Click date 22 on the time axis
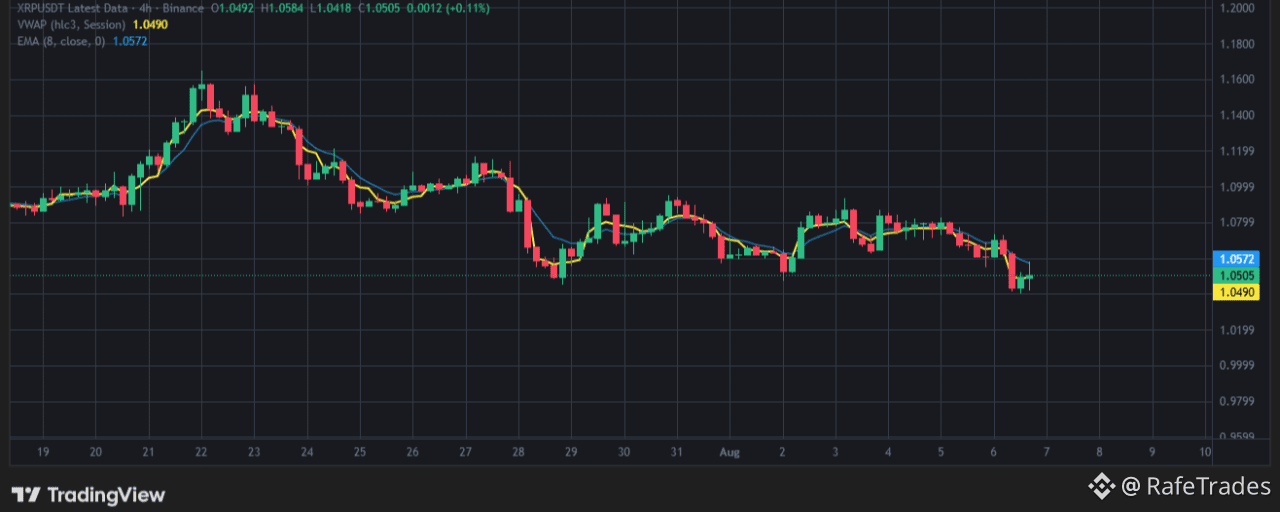The image size is (1280, 512). coord(201,452)
